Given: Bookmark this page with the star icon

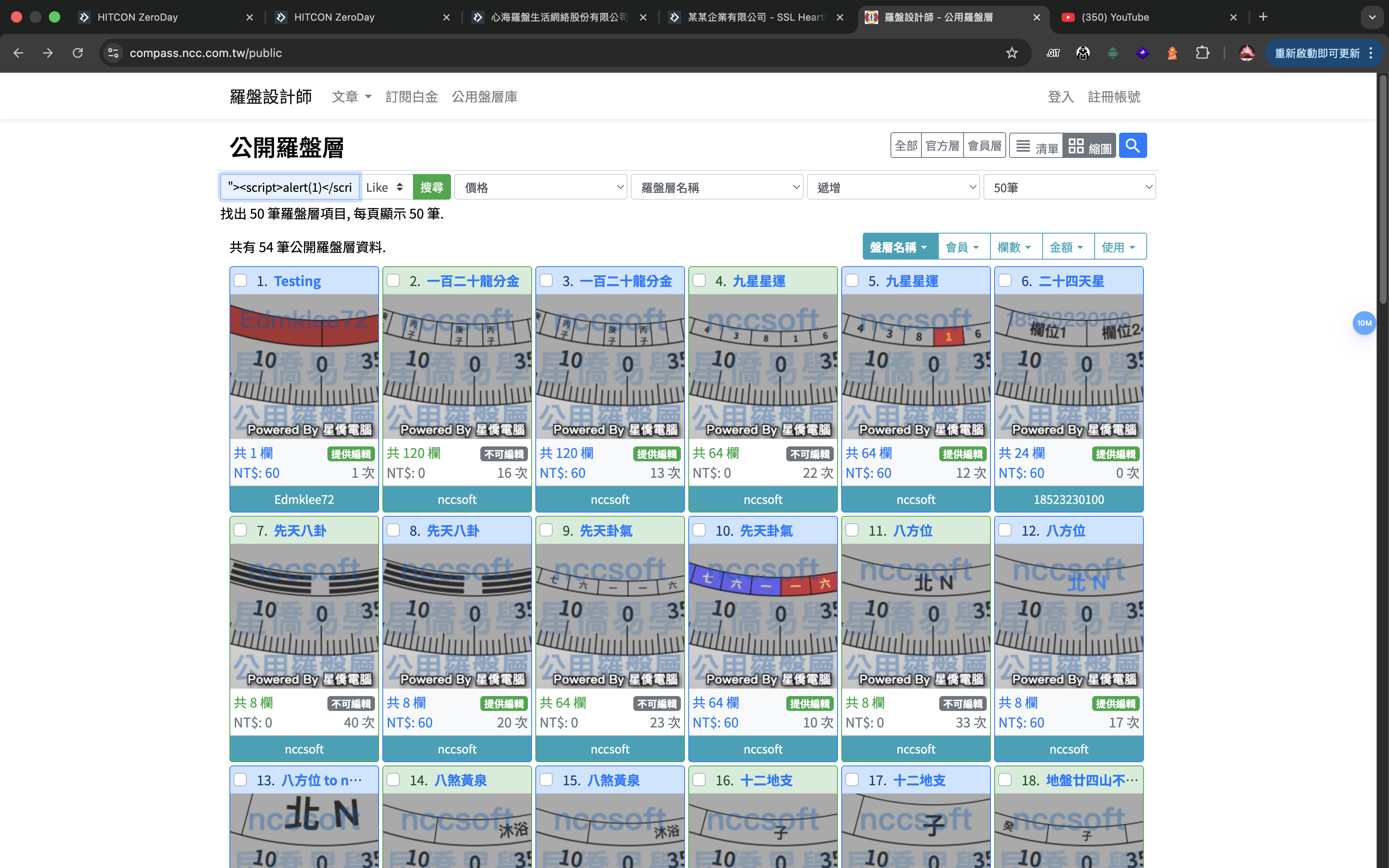Looking at the screenshot, I should tap(1011, 53).
